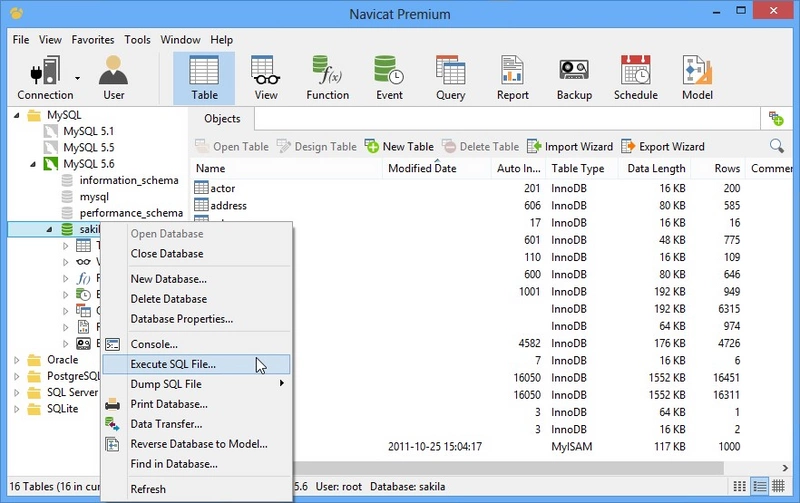Image resolution: width=800 pixels, height=503 pixels.
Task: Open the Event toolbar icon
Action: click(389, 78)
